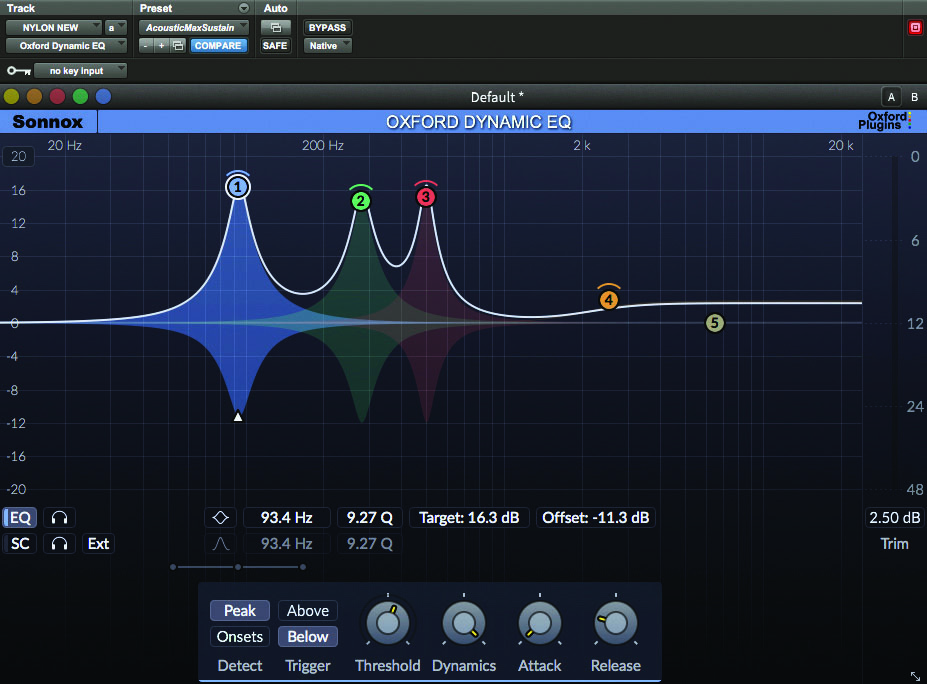Image resolution: width=927 pixels, height=684 pixels.
Task: Set Trigger to Above
Action: (x=307, y=611)
